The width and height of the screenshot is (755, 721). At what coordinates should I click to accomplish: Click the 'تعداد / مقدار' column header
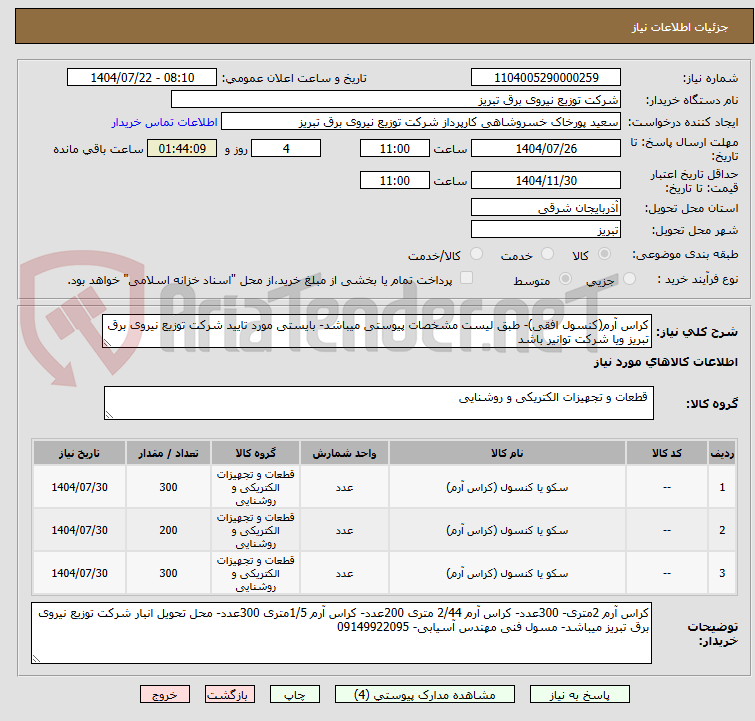168,453
